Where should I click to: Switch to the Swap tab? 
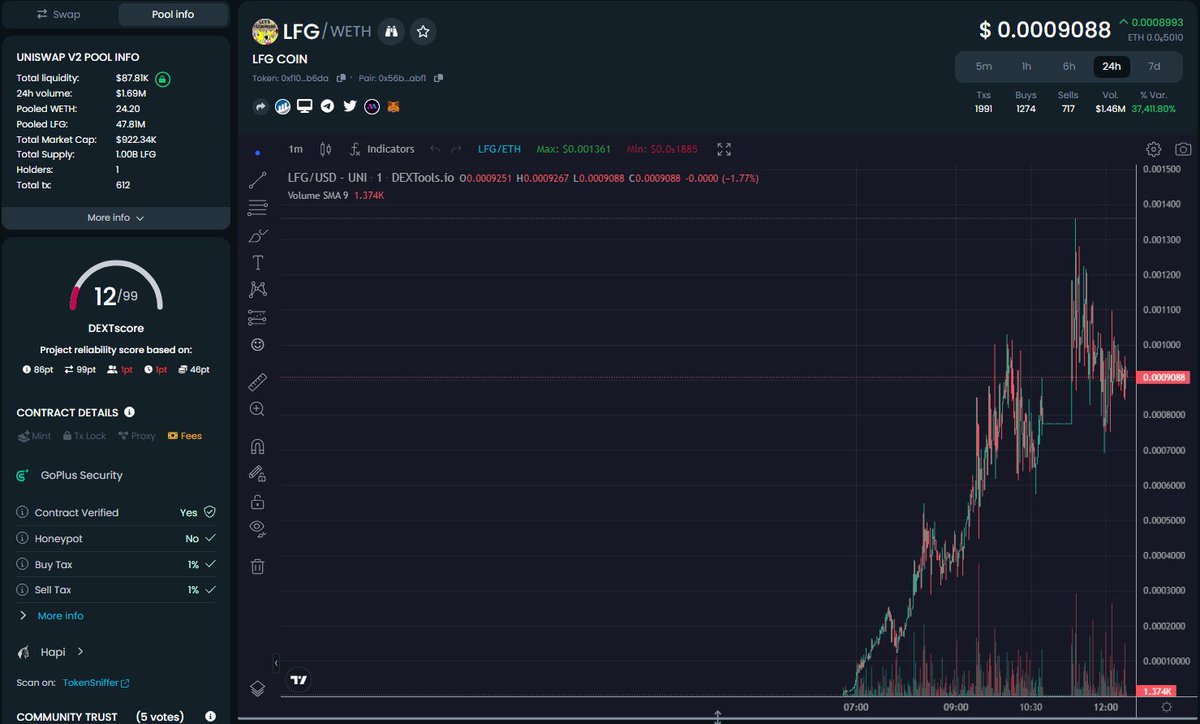(x=59, y=14)
